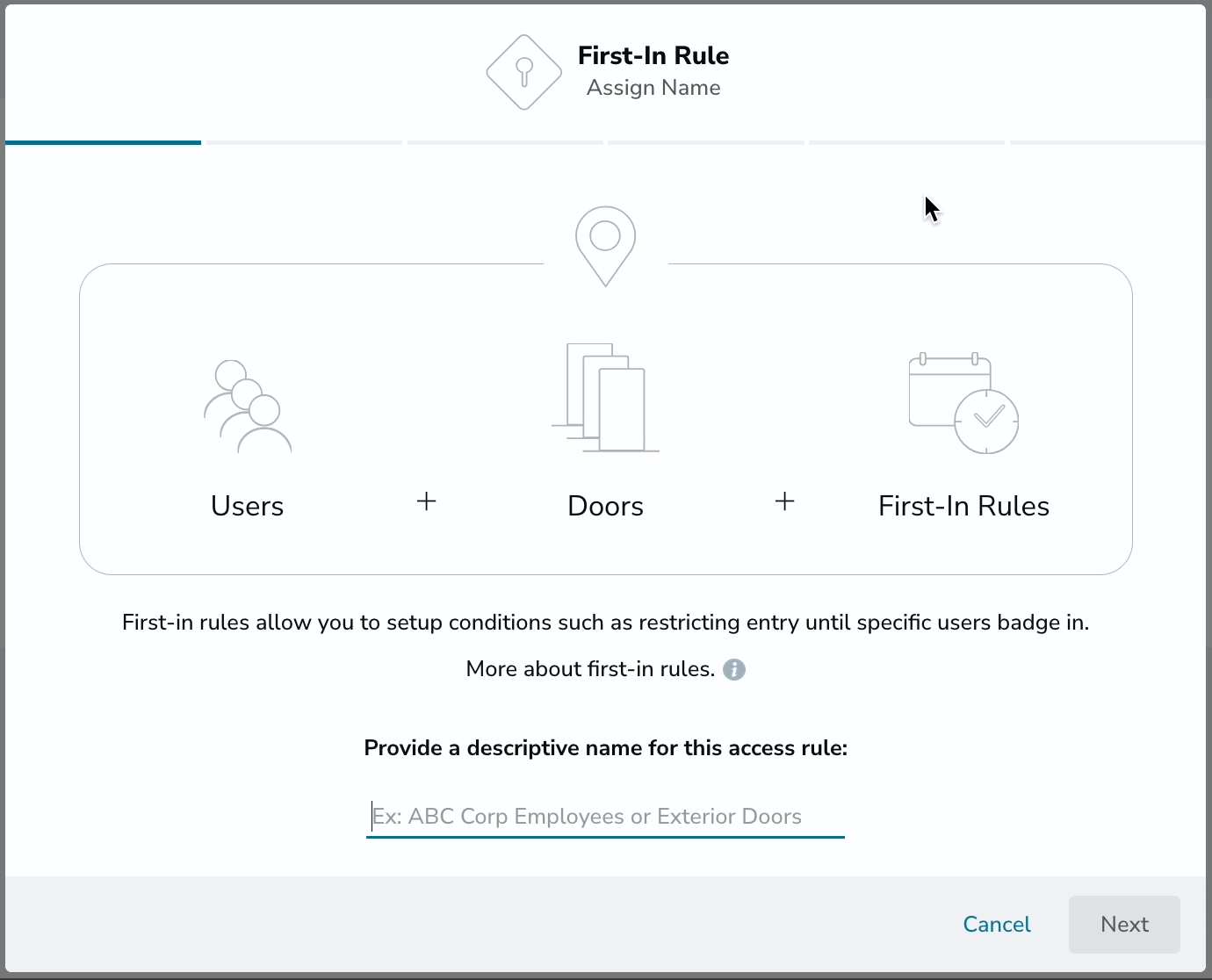The width and height of the screenshot is (1212, 980).
Task: Jump to the third progress step segment
Action: 505,142
